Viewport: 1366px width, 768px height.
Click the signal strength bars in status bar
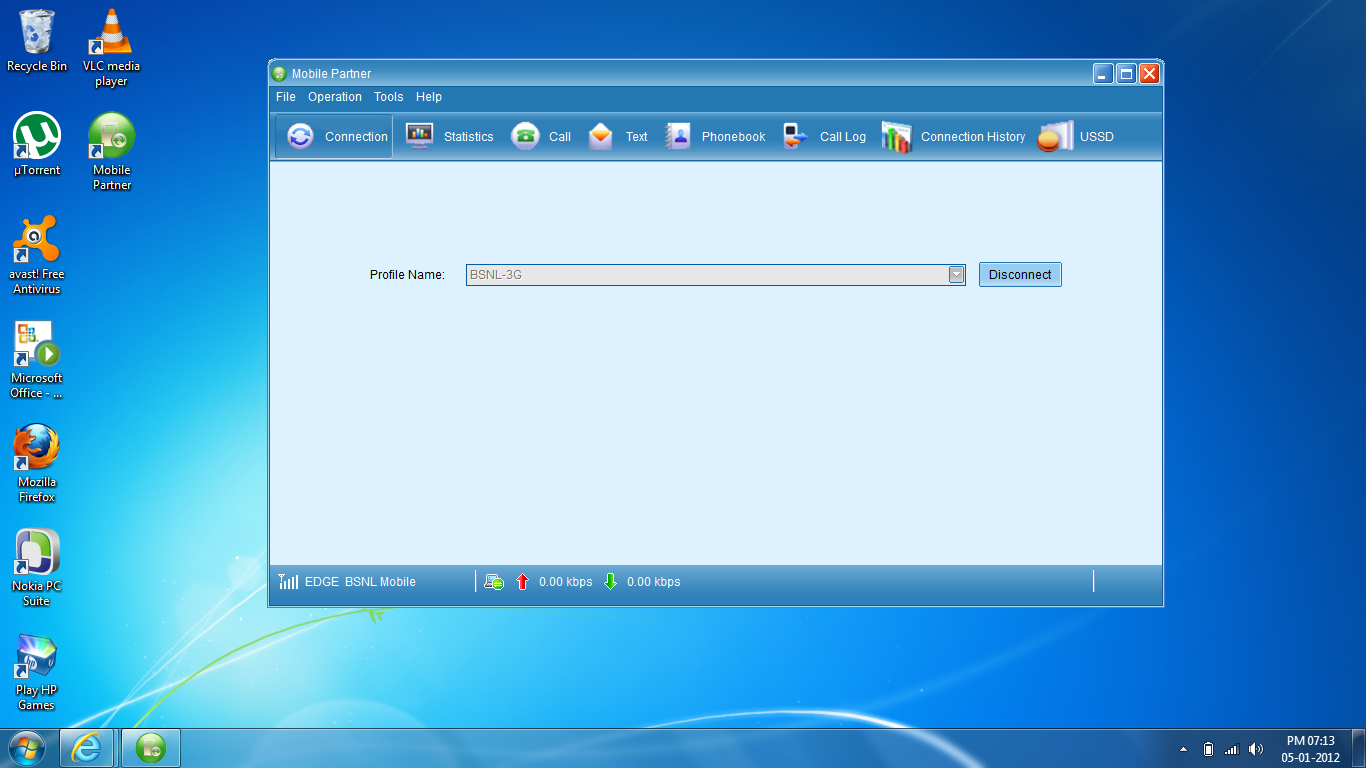[x=288, y=582]
